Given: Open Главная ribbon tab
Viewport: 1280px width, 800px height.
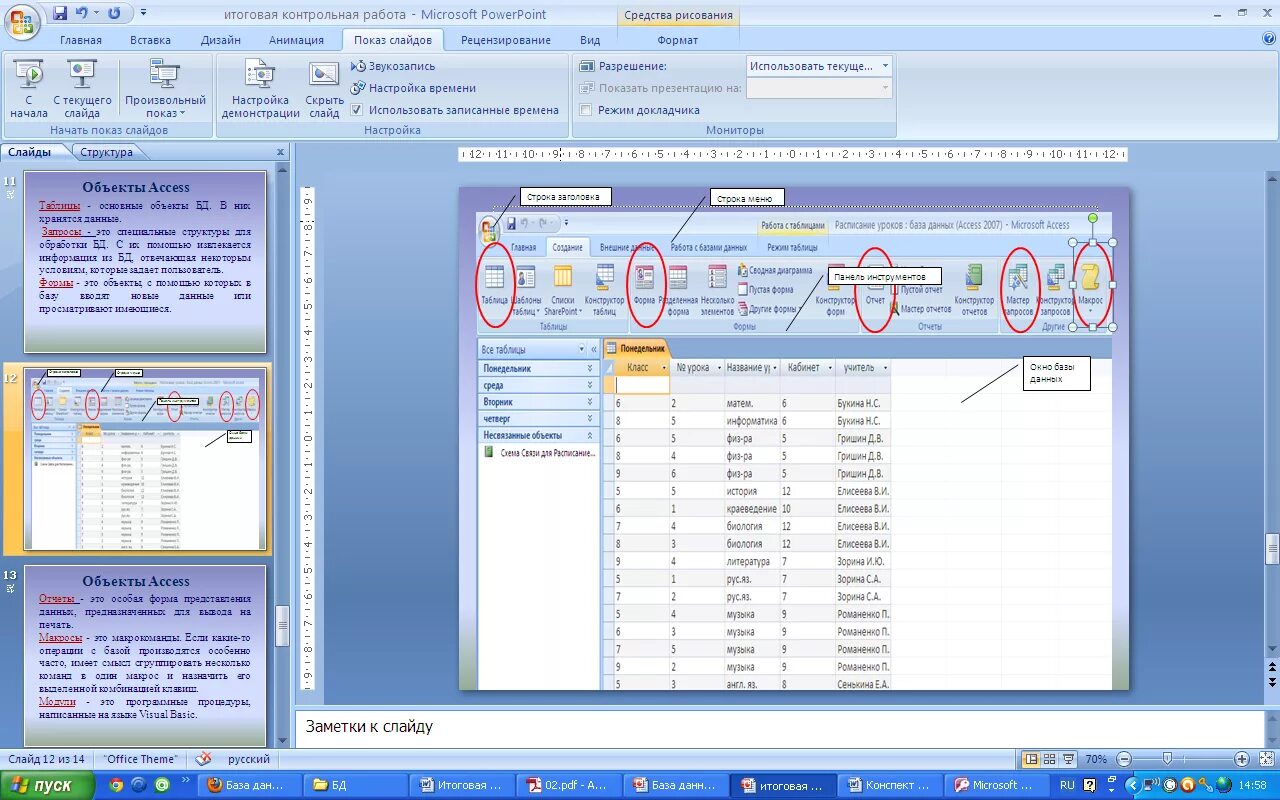Looking at the screenshot, I should pyautogui.click(x=80, y=40).
